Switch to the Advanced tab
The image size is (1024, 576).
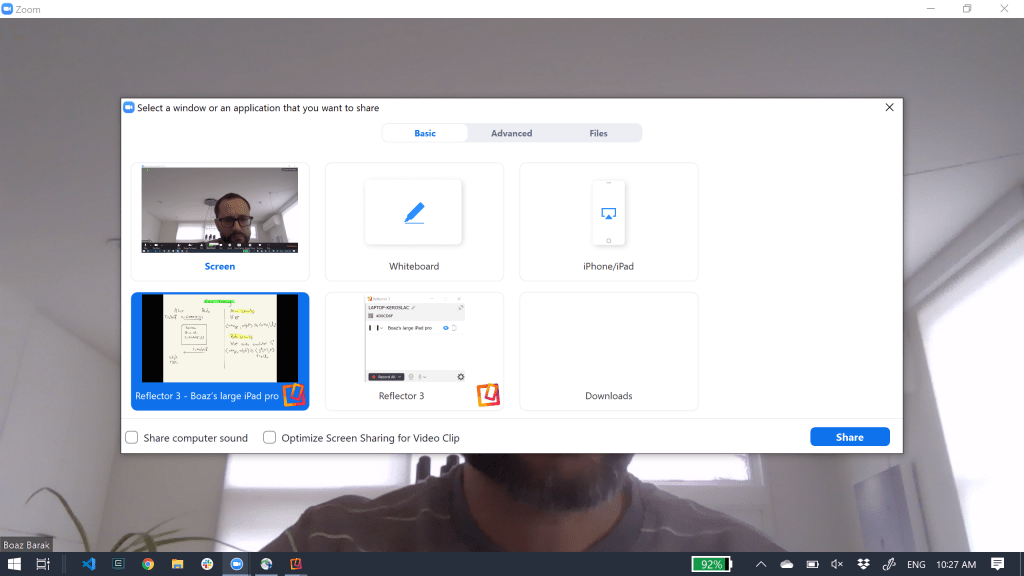click(511, 133)
